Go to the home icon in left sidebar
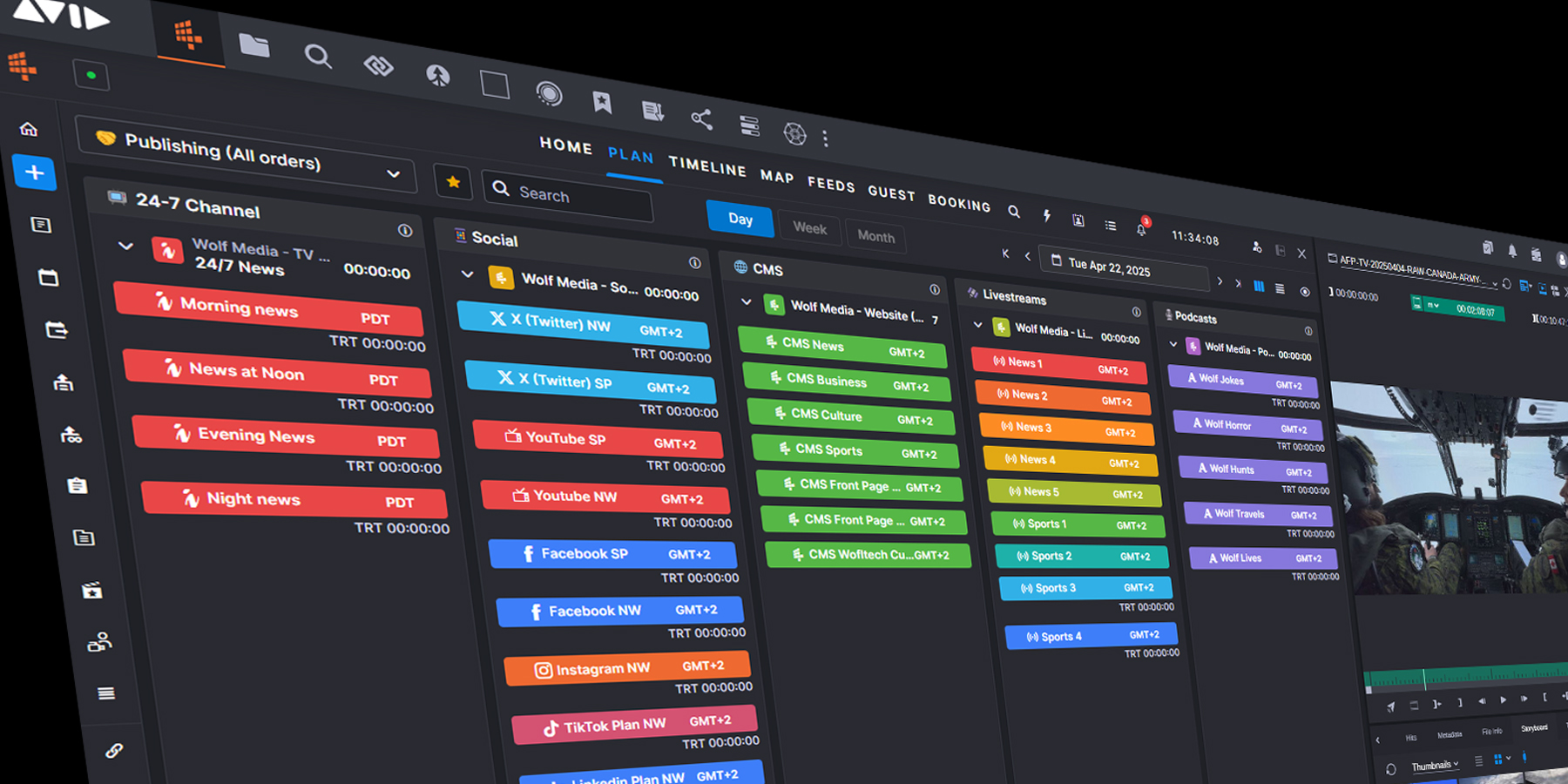The height and width of the screenshot is (784, 1568). [x=29, y=130]
